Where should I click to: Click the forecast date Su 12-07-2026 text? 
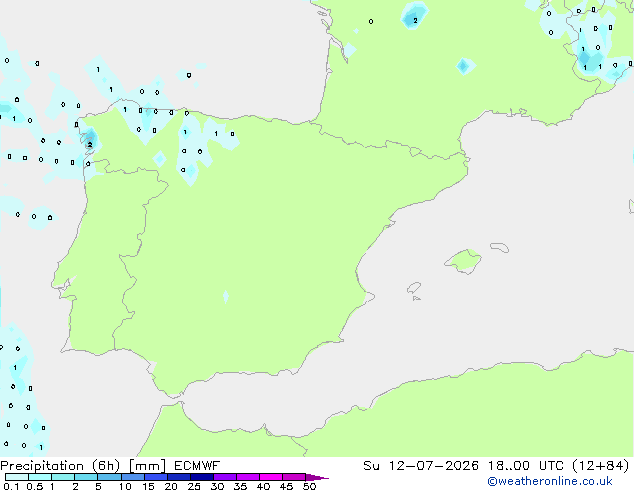pyautogui.click(x=421, y=466)
